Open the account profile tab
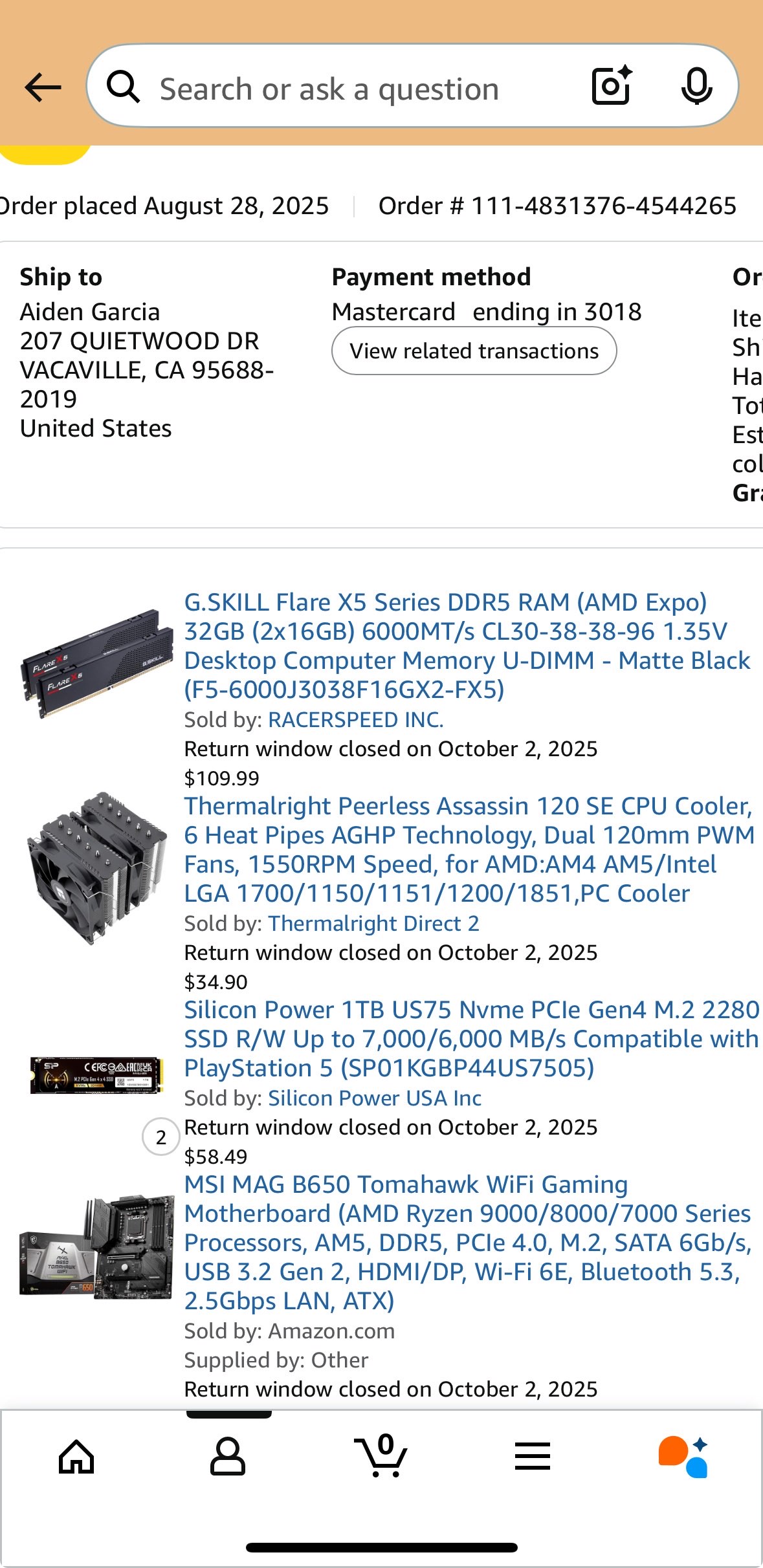 (228, 1457)
